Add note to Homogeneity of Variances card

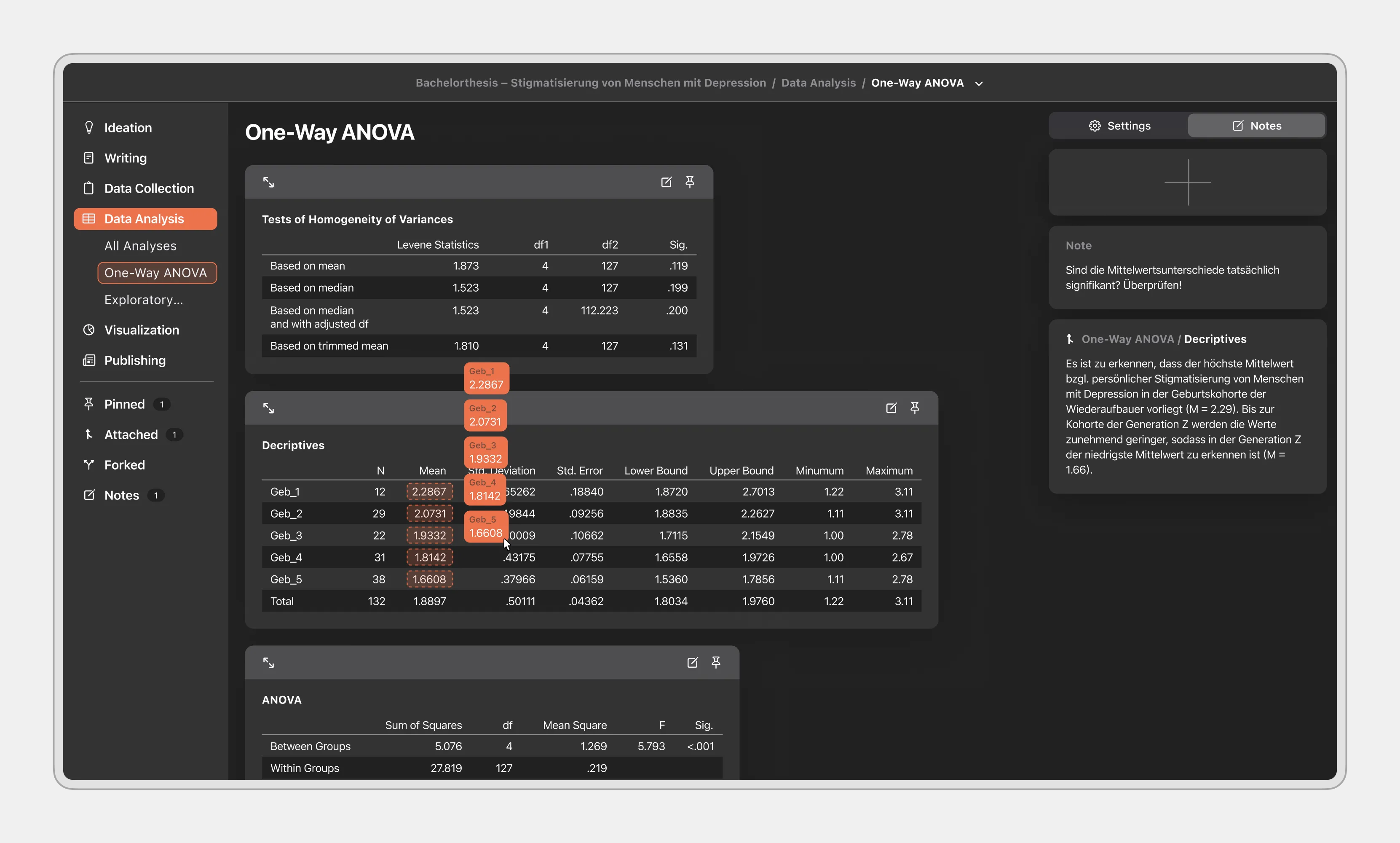[x=666, y=182]
